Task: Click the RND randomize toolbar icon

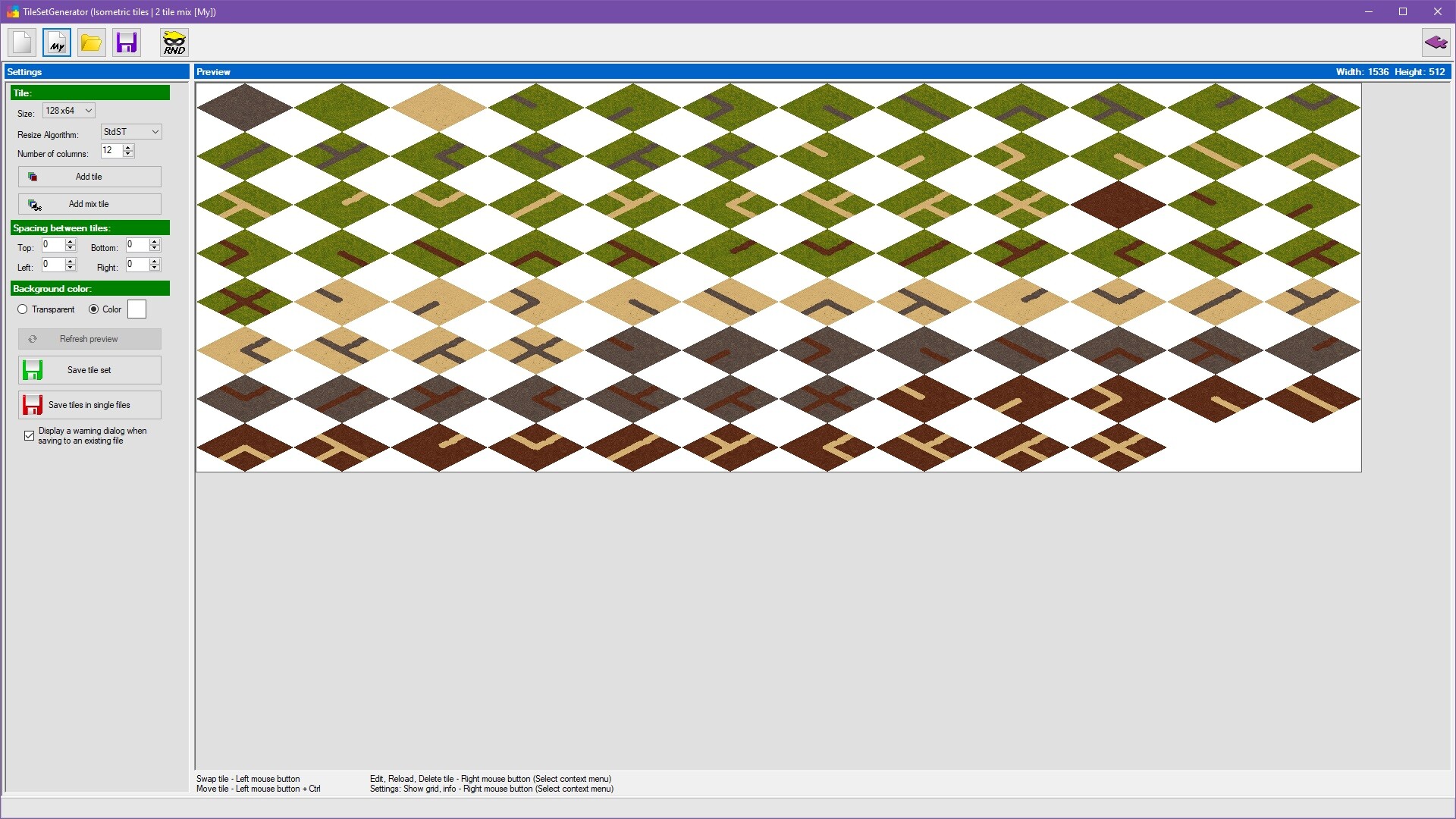Action: 173,42
